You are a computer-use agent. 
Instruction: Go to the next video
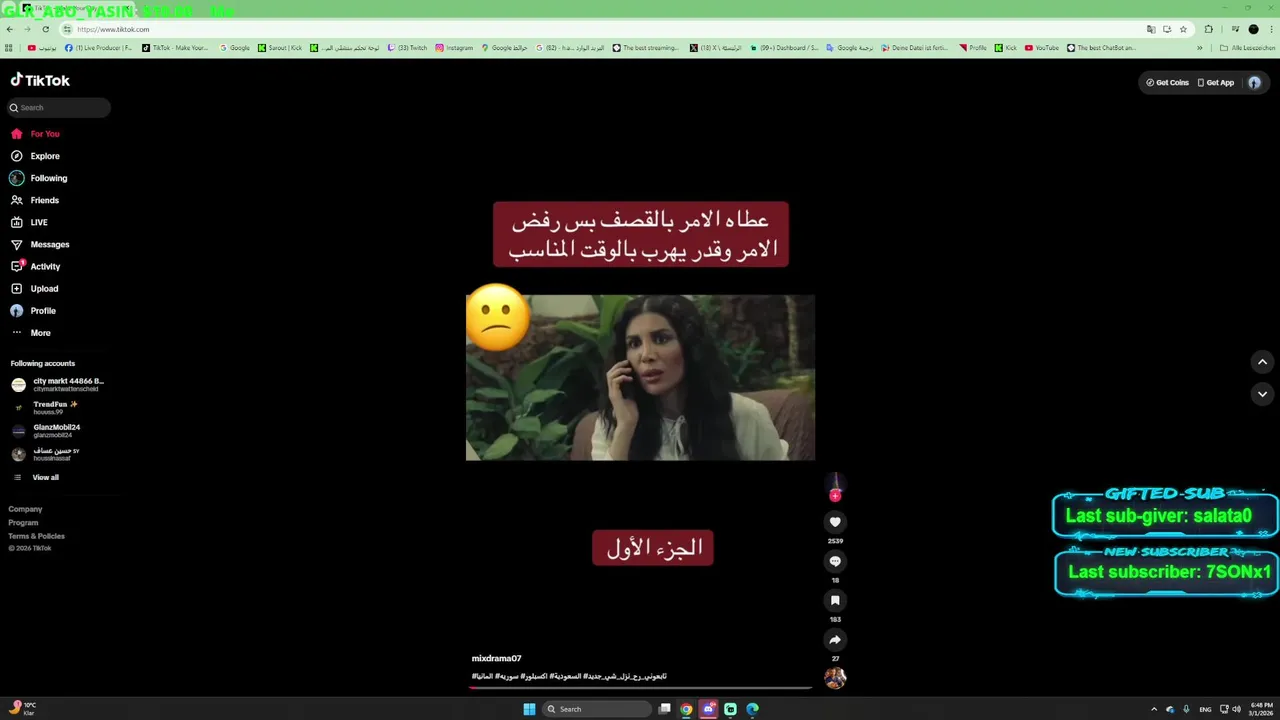click(x=1262, y=394)
